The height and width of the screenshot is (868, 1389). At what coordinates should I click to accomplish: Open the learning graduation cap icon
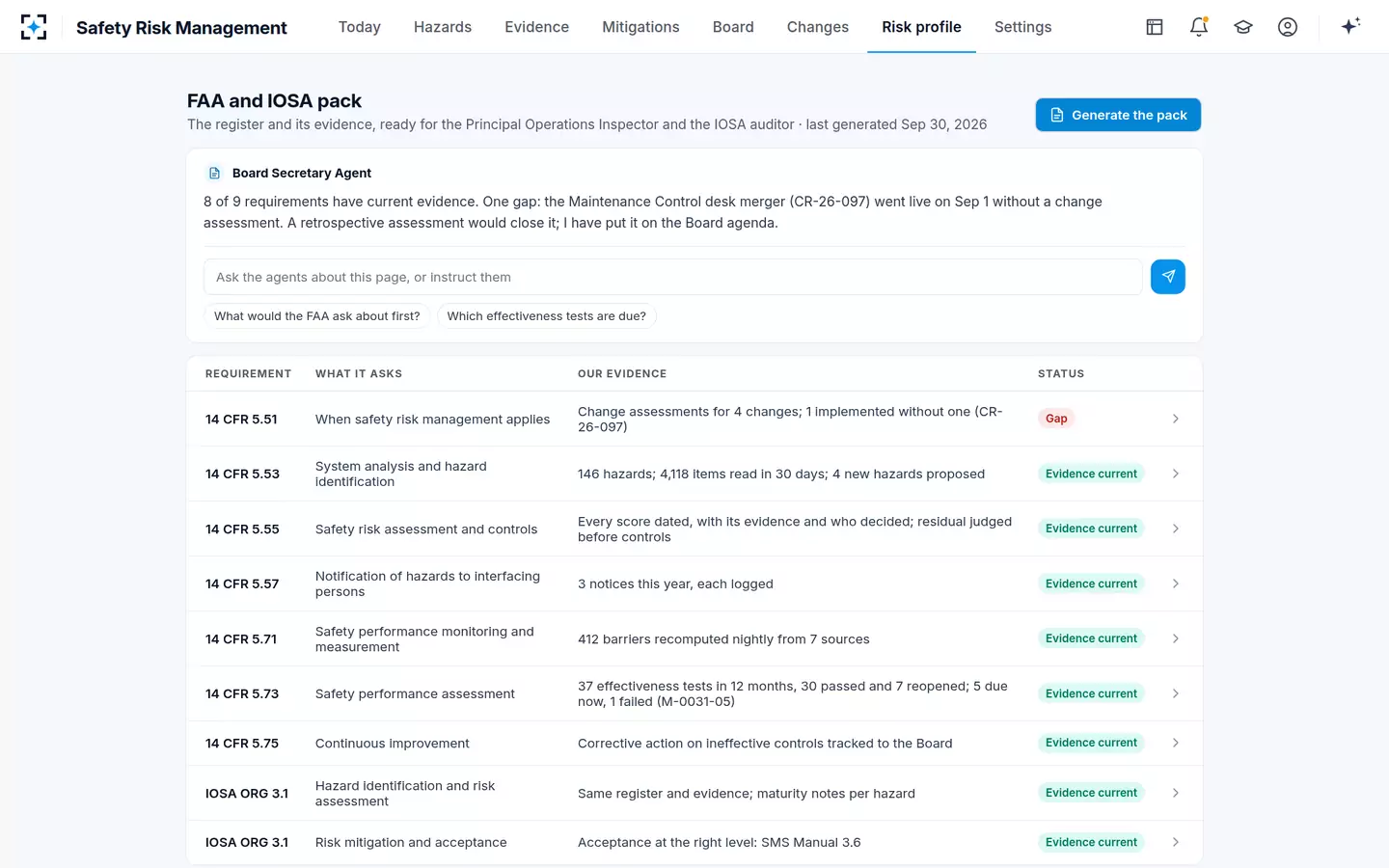1243,27
